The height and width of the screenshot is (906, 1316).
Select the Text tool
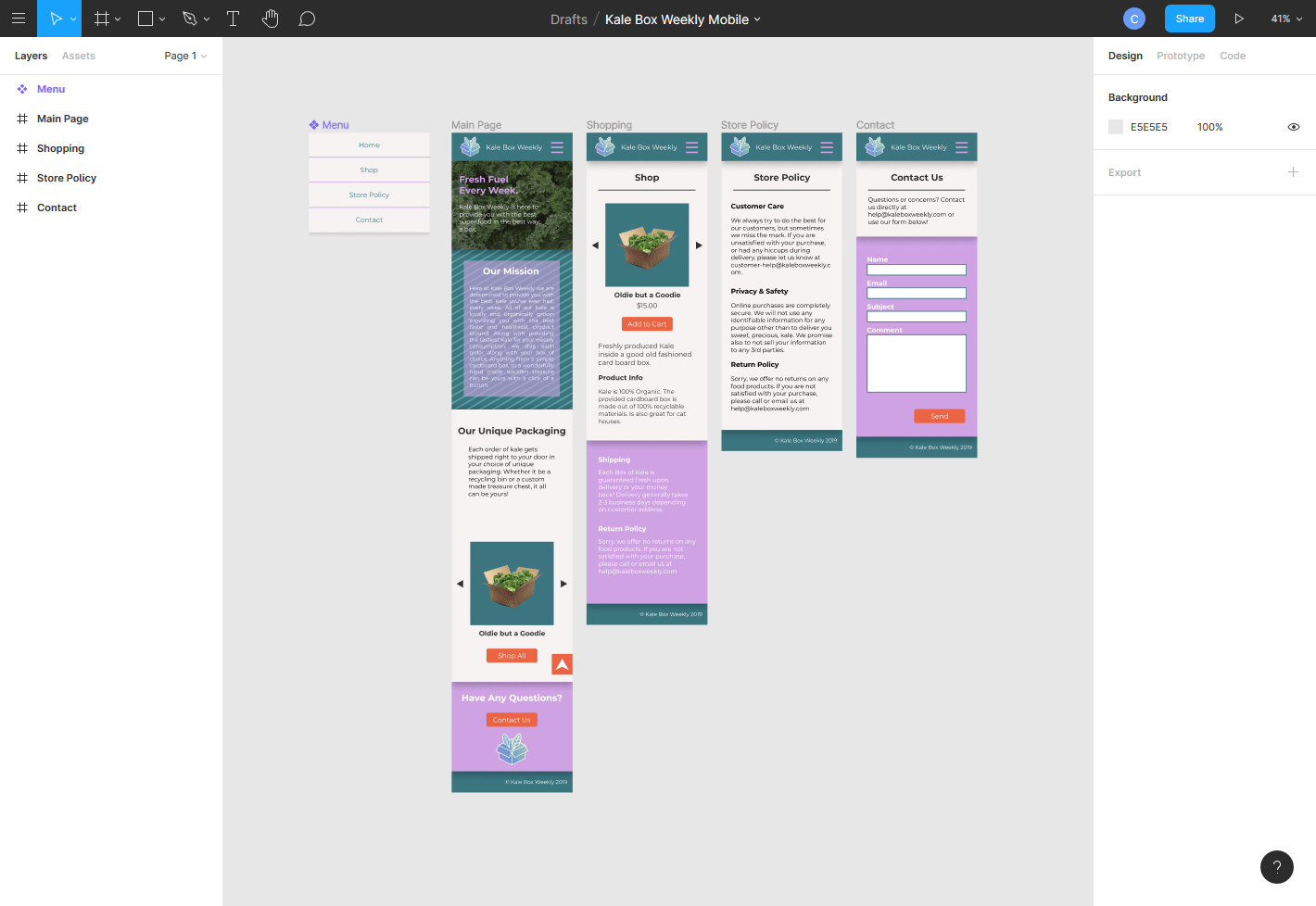233,19
